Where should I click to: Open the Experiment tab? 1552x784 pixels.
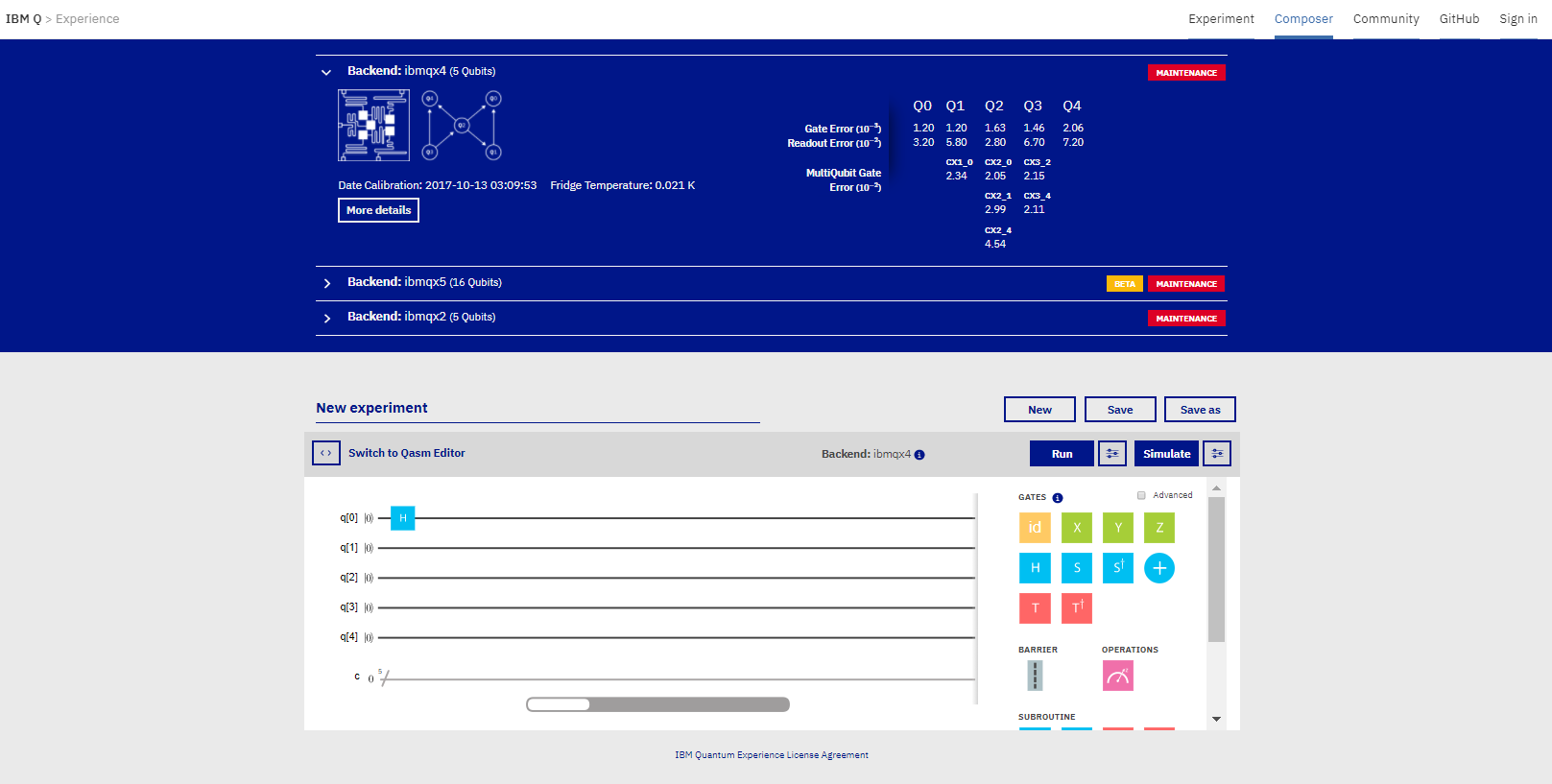click(1221, 19)
